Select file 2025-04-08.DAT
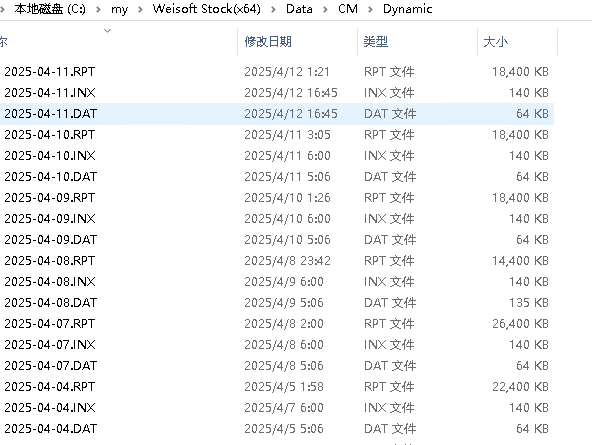This screenshot has width=592, height=445. (x=51, y=303)
